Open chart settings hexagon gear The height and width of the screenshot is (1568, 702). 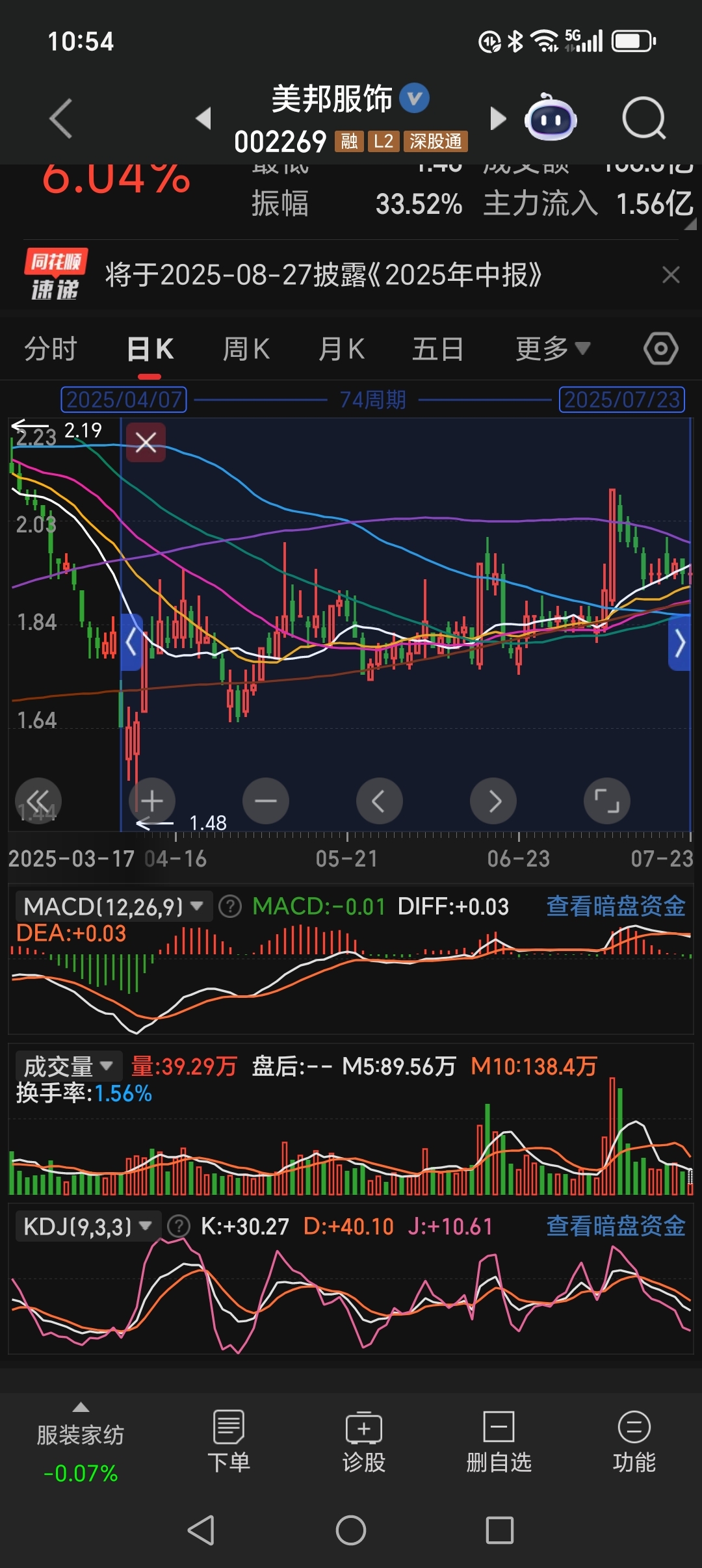point(661,349)
